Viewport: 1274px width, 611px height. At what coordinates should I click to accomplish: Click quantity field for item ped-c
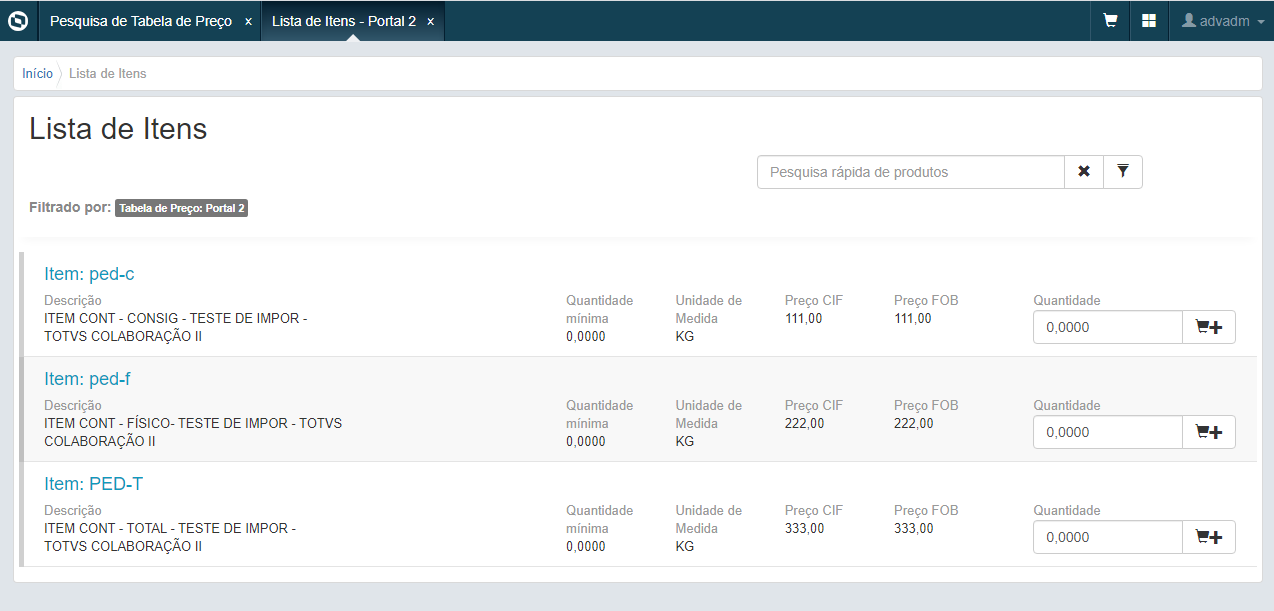tap(1108, 327)
